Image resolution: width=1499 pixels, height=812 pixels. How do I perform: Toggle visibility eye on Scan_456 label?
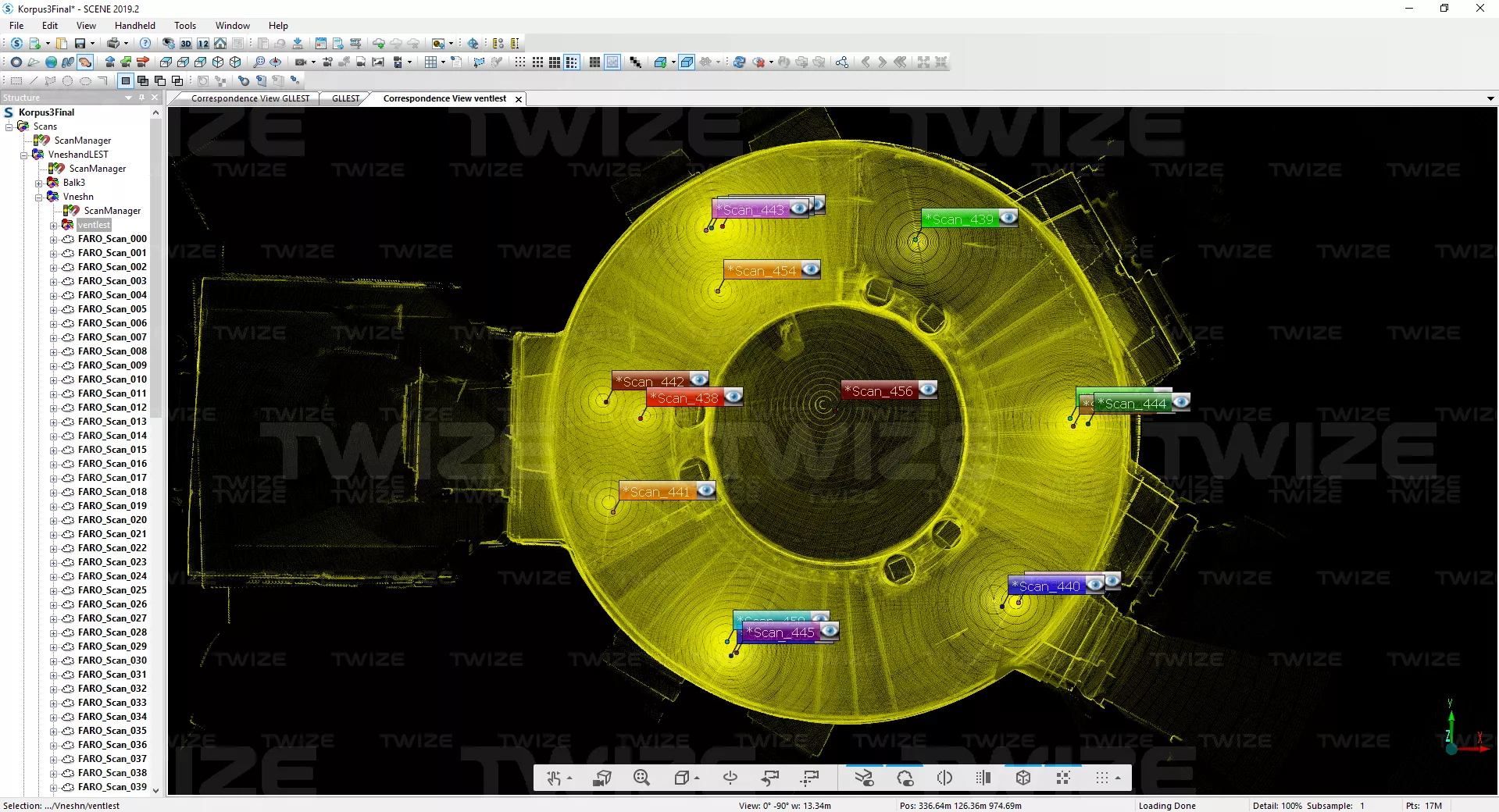click(x=927, y=390)
